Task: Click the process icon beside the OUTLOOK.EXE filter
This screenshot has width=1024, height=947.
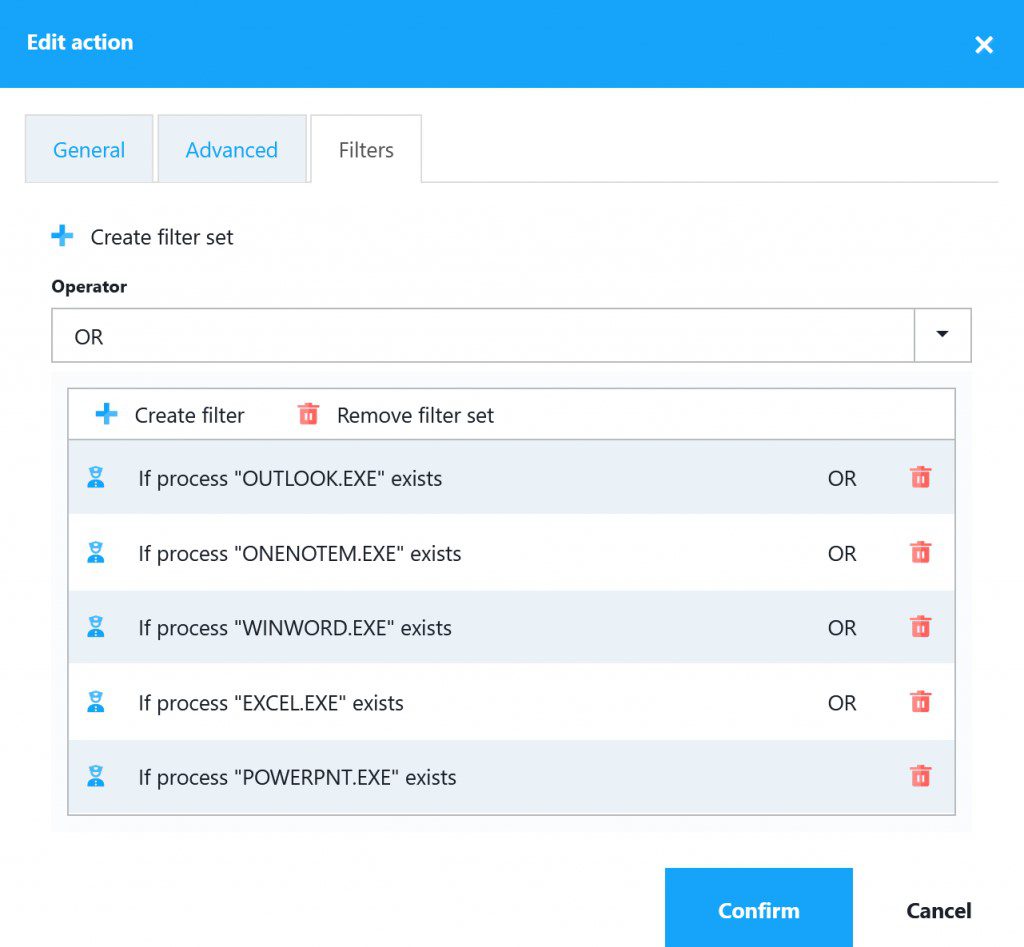Action: [x=96, y=478]
